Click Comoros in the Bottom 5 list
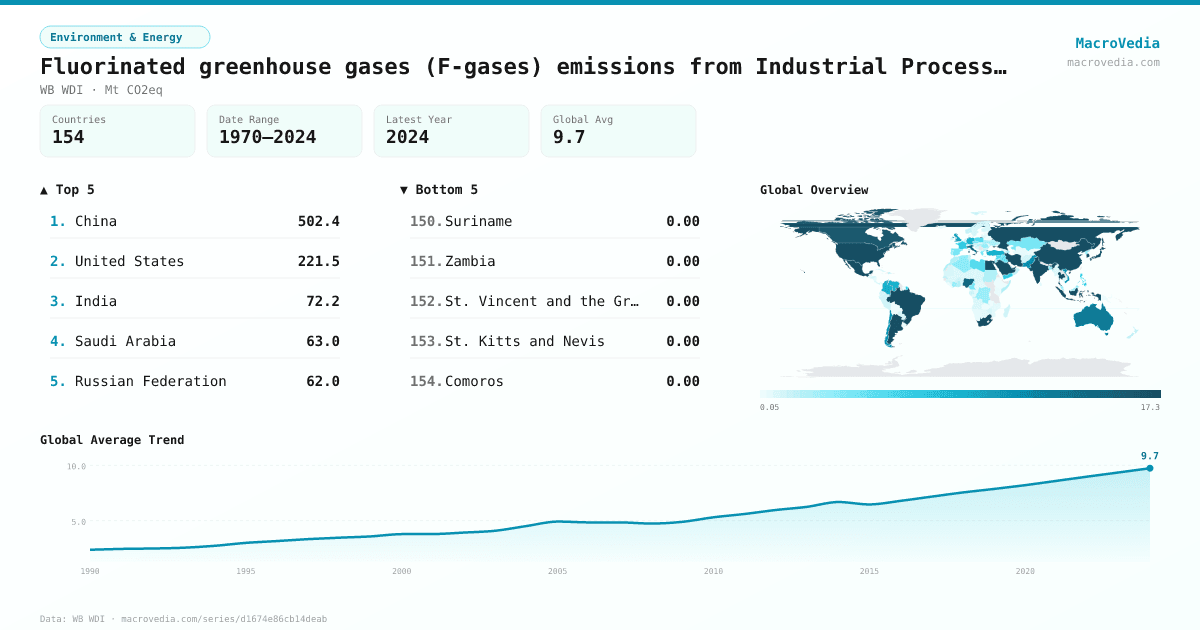The height and width of the screenshot is (630, 1200). pos(474,381)
